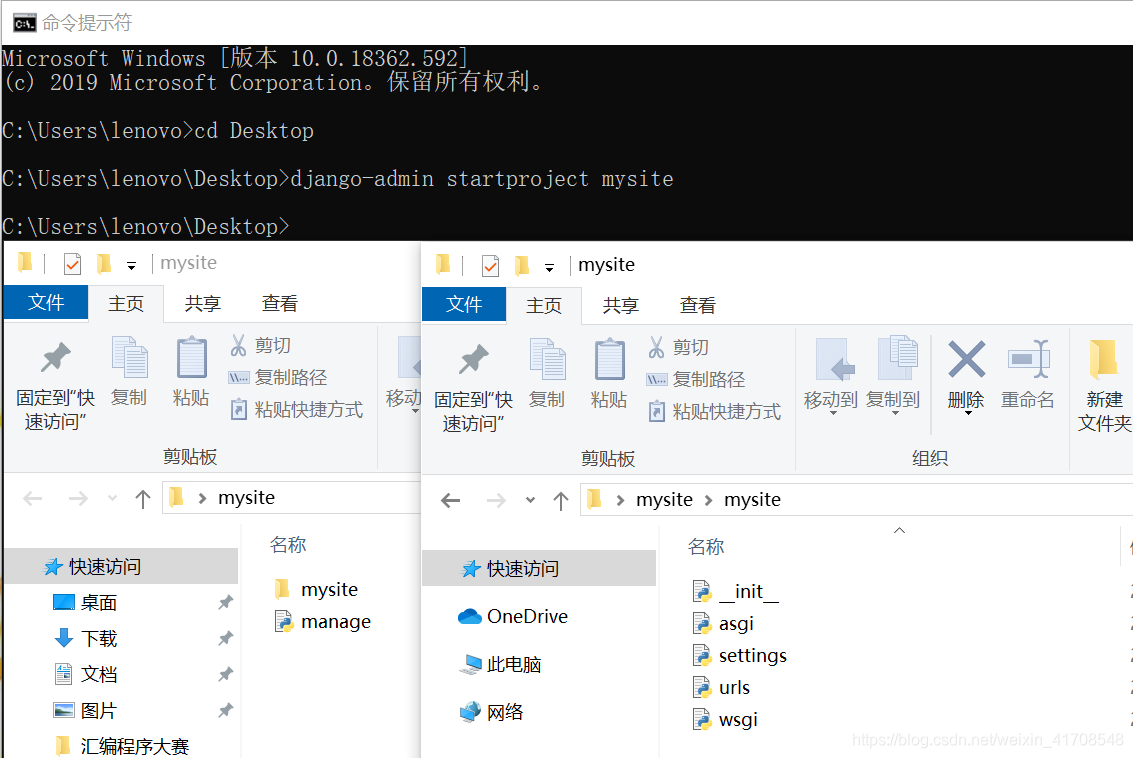Select Home (主页) tab in right window
Image resolution: width=1133 pixels, height=758 pixels.
543,305
